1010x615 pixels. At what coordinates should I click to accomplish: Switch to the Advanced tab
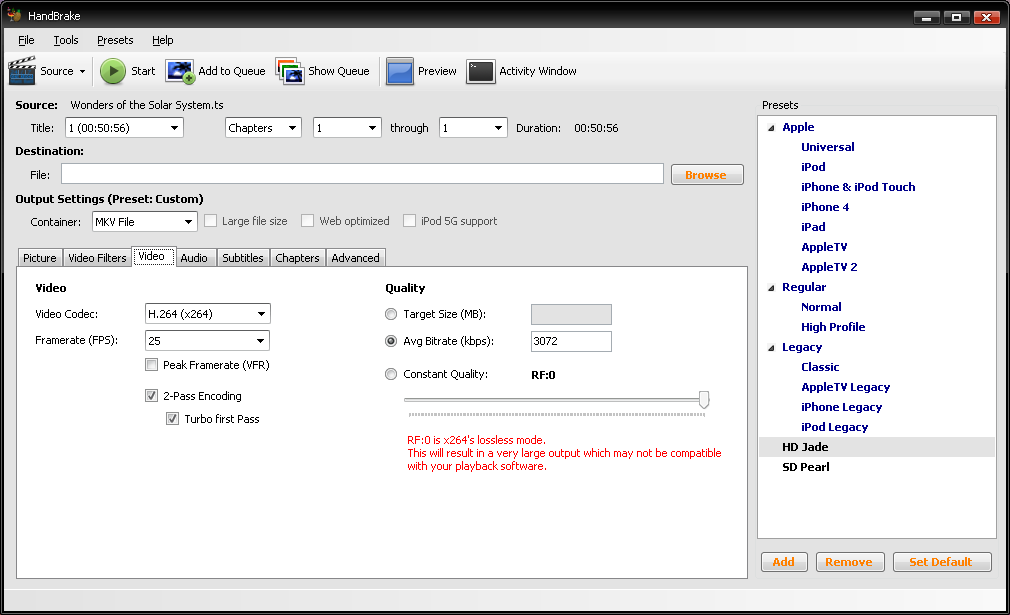[356, 258]
